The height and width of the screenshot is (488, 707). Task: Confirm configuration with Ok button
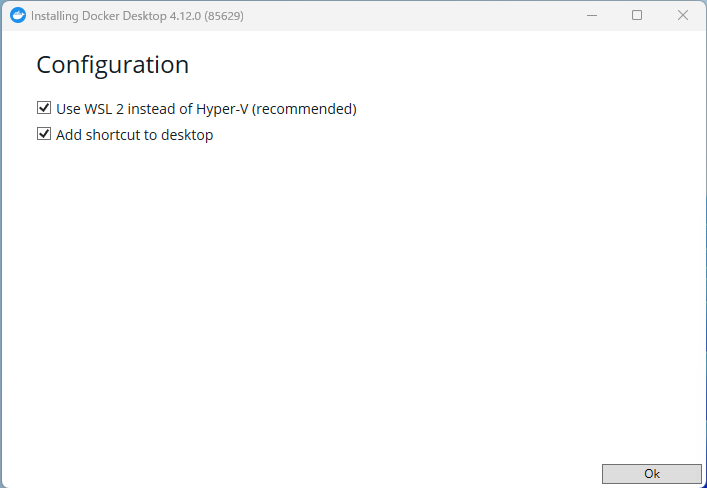tap(652, 474)
